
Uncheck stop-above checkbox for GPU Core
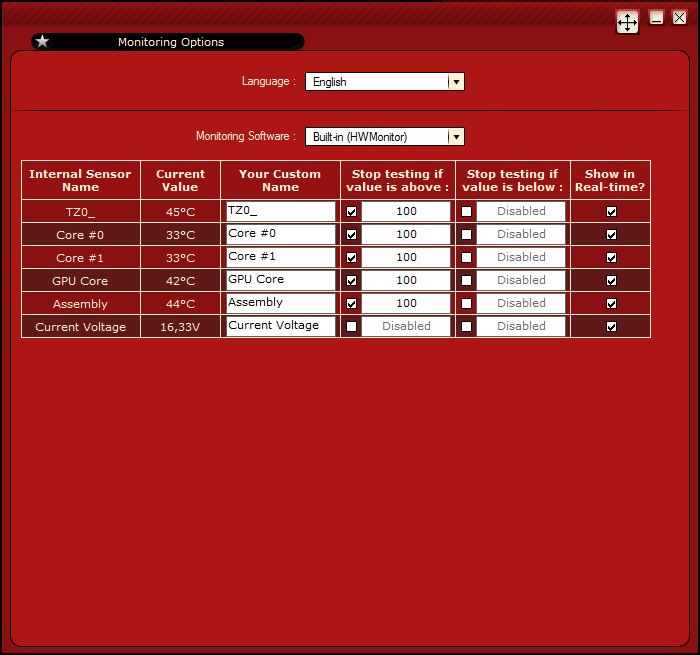351,280
